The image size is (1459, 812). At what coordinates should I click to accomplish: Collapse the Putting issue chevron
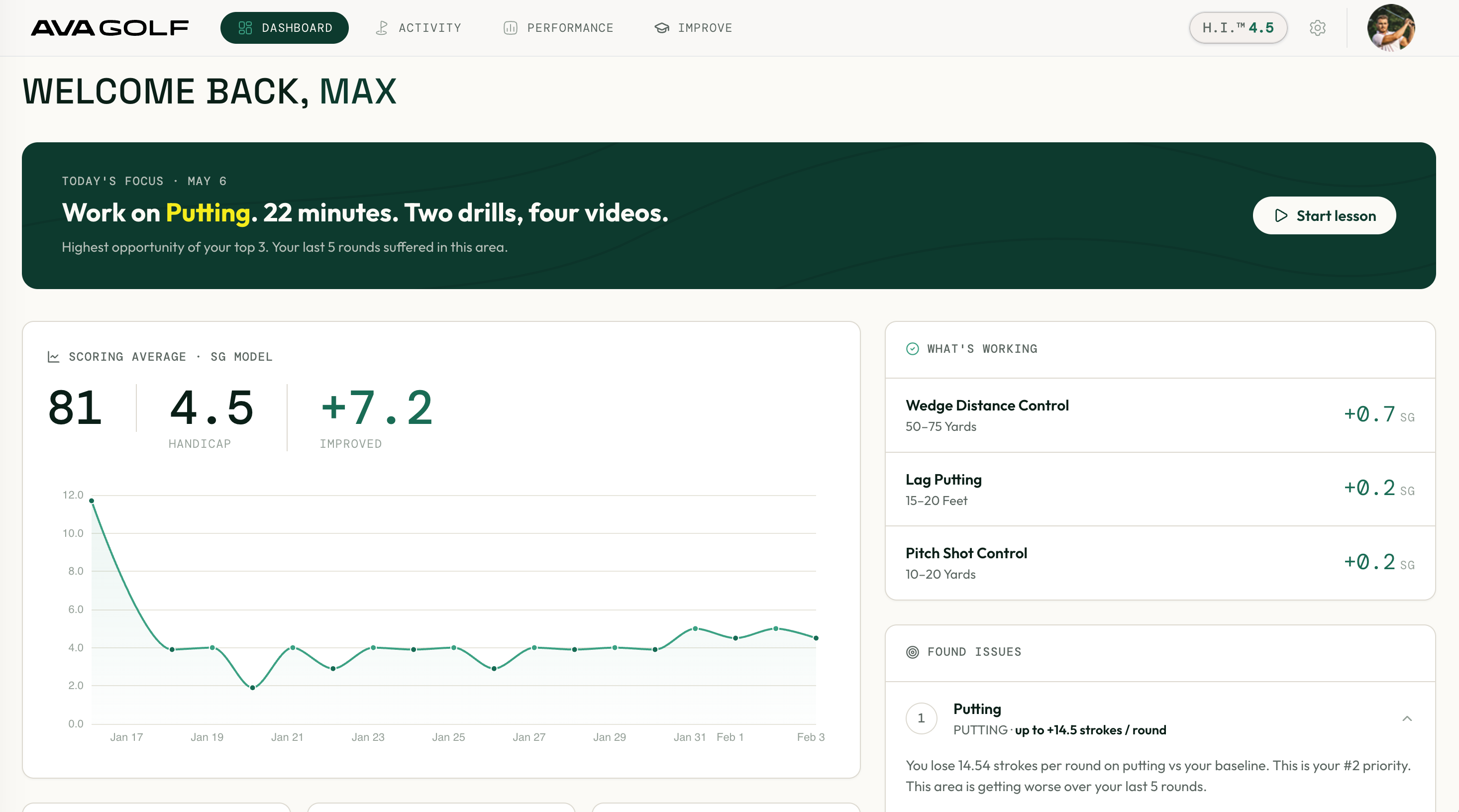(1407, 718)
